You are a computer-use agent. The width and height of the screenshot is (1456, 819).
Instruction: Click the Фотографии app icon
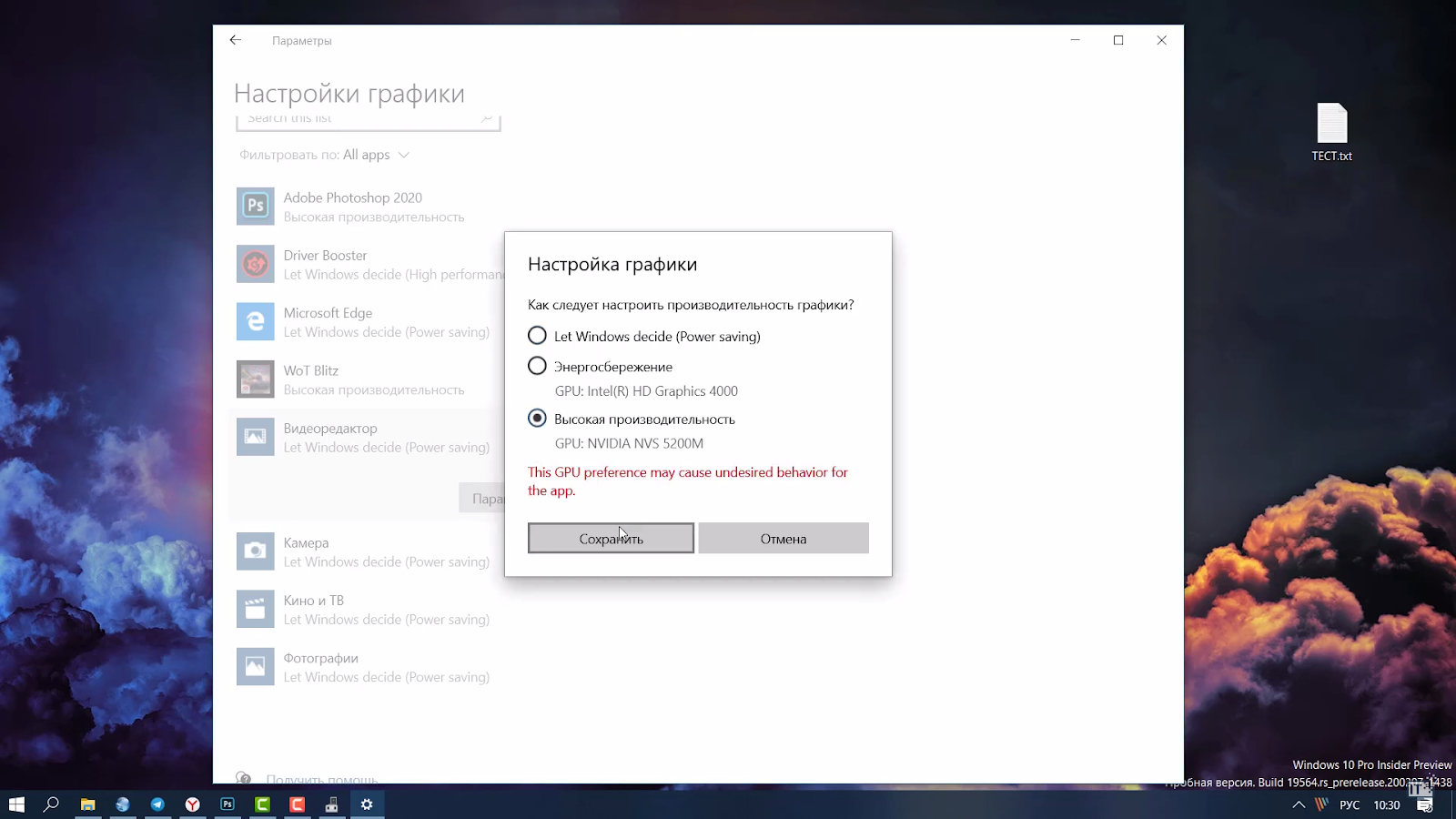256,667
